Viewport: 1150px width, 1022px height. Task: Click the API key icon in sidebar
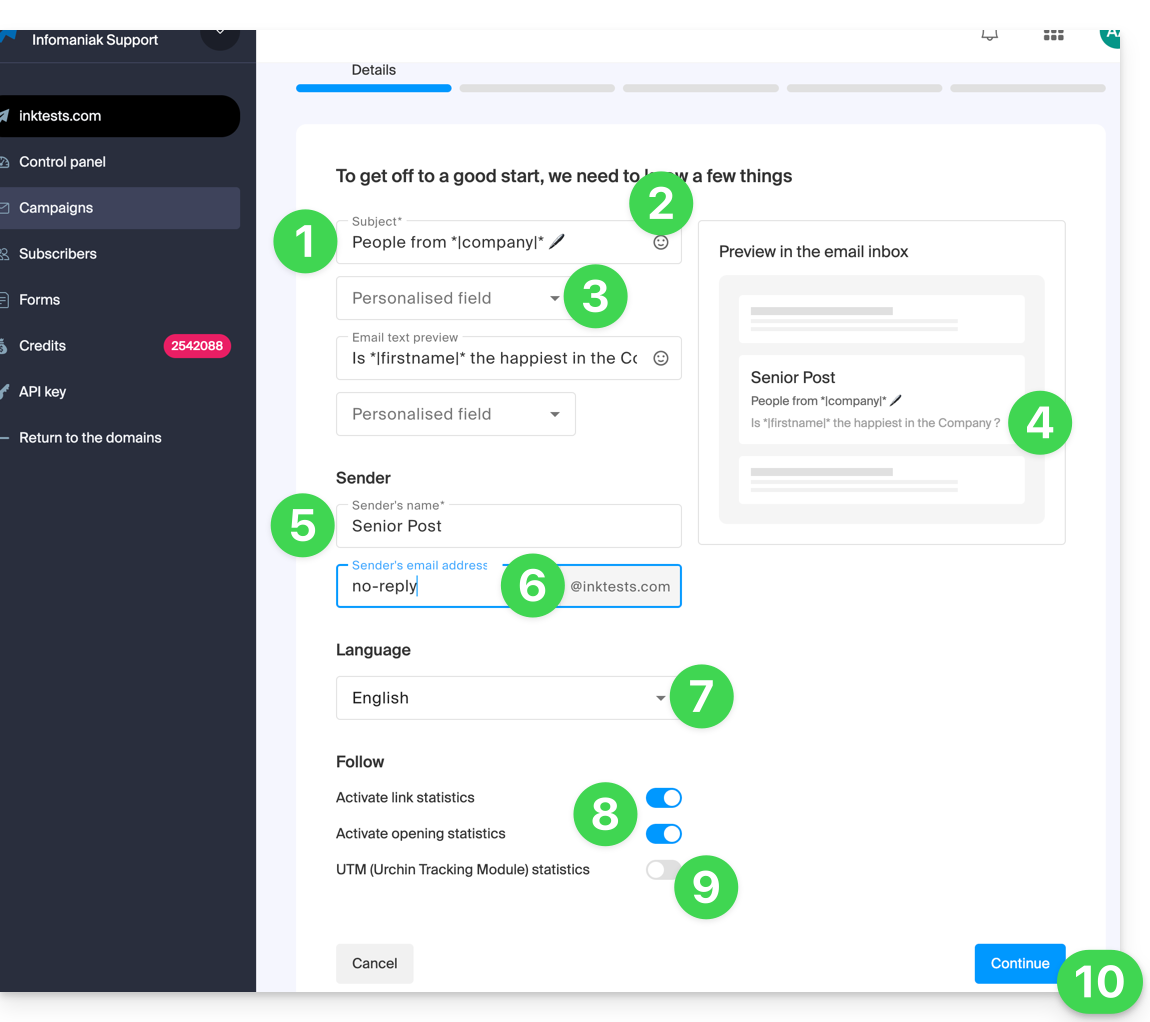[5, 392]
